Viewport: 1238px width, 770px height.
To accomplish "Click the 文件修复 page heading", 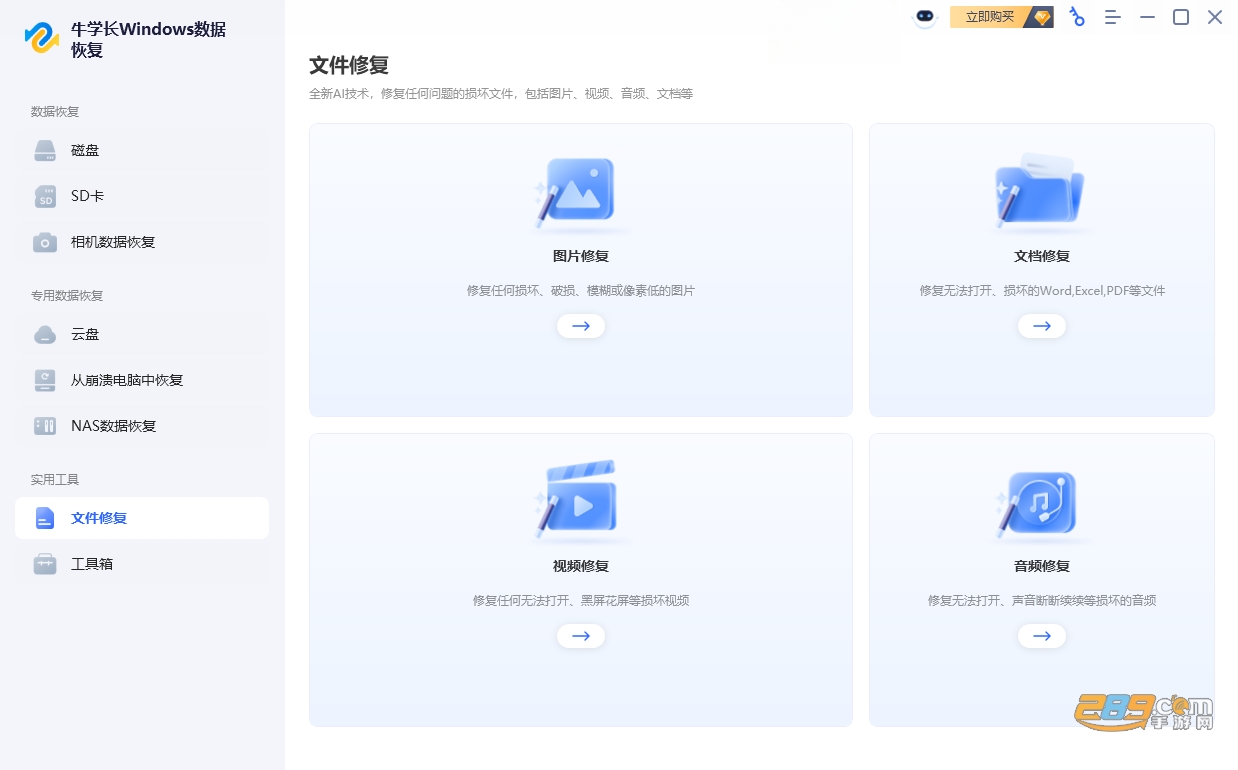I will point(349,66).
